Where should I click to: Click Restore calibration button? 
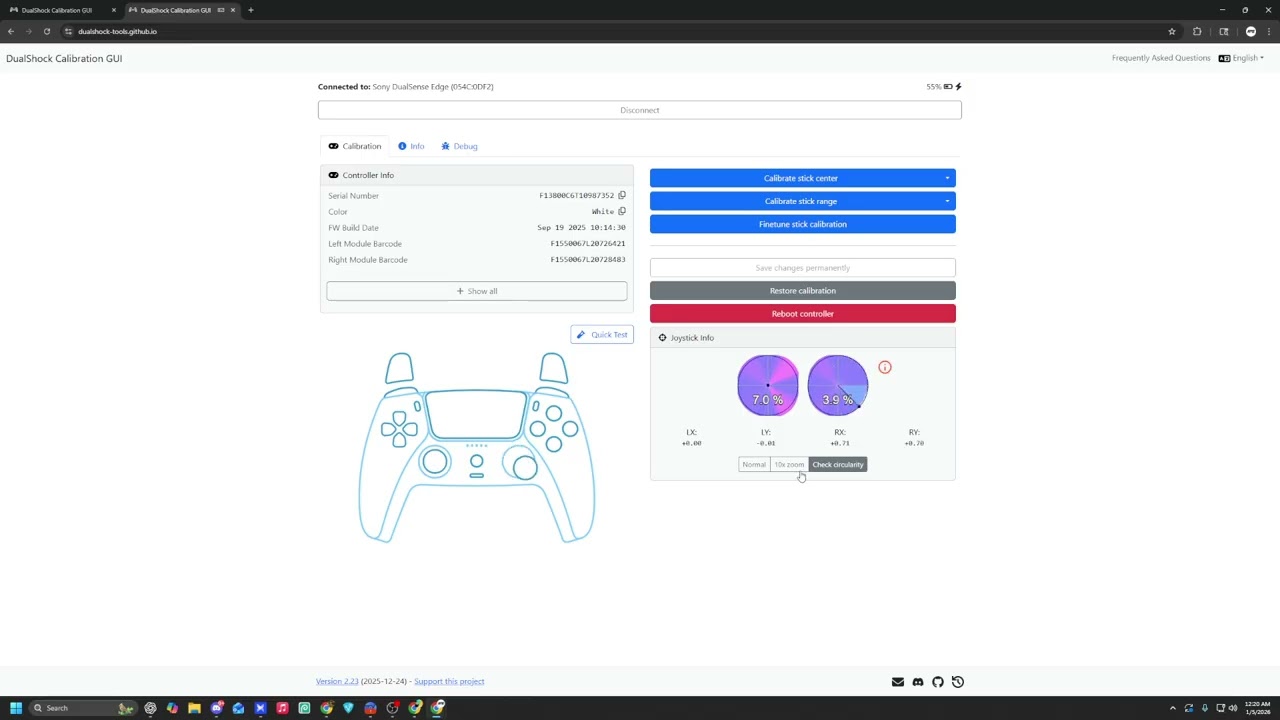coord(803,291)
